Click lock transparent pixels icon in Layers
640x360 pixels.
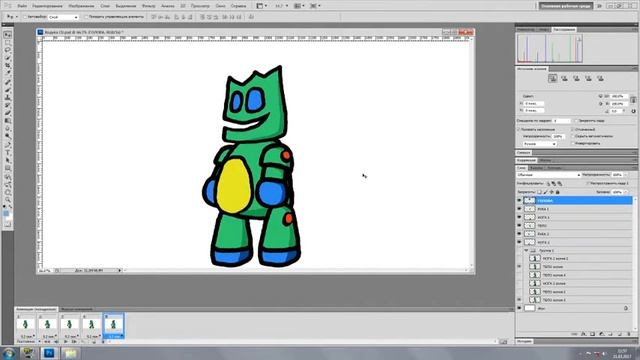540,192
